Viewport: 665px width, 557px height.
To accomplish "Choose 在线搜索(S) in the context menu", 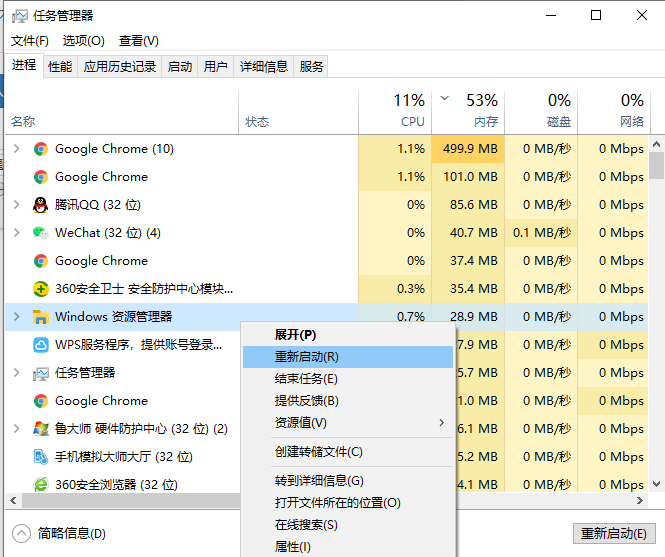I will tap(348, 525).
